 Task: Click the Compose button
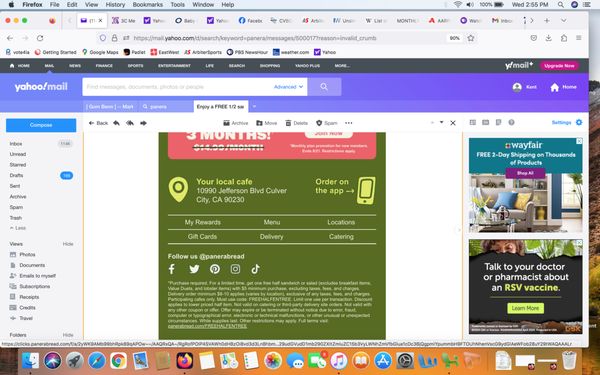point(41,125)
